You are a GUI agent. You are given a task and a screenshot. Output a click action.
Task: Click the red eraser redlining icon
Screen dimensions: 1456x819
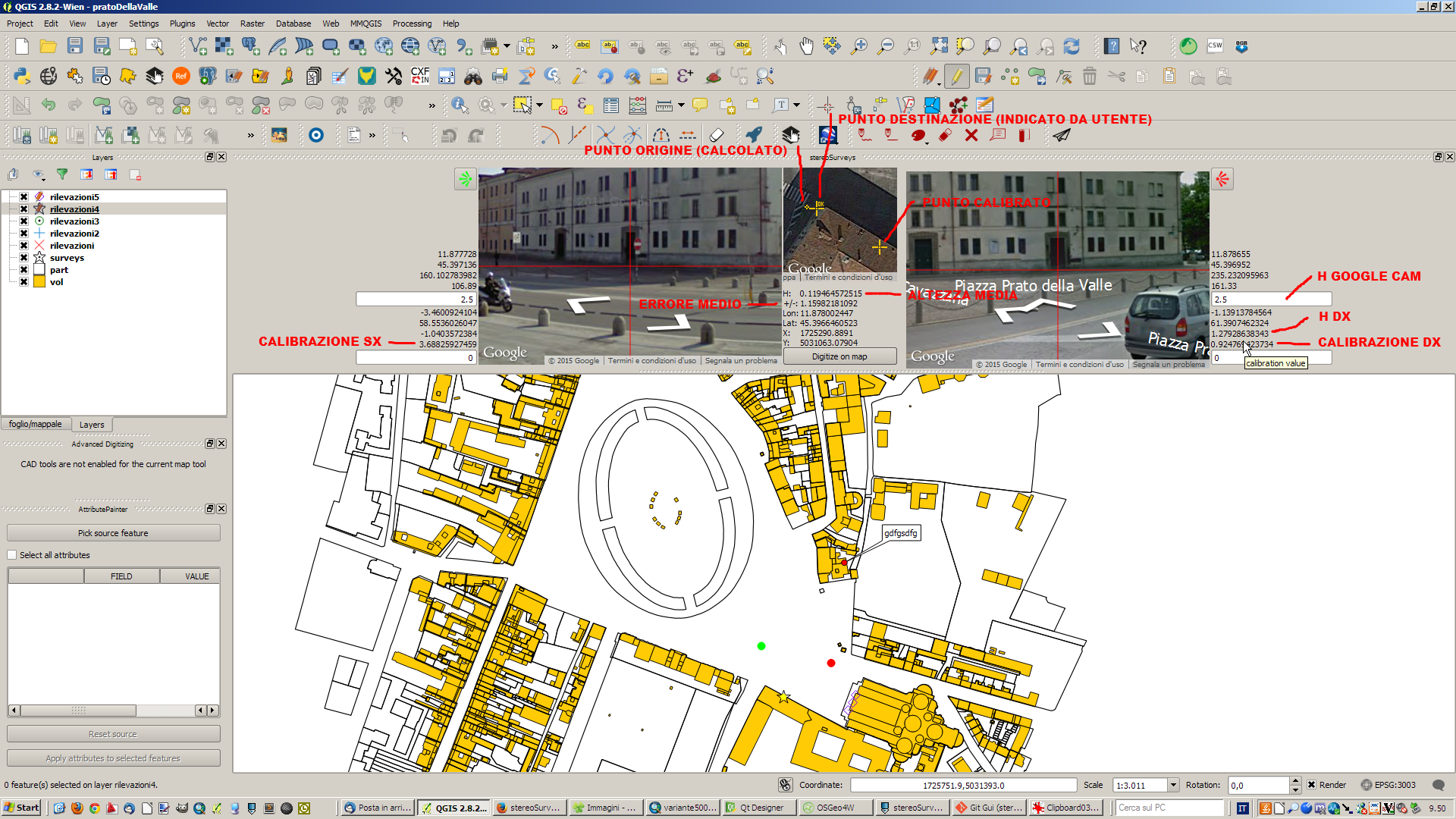click(x=945, y=135)
